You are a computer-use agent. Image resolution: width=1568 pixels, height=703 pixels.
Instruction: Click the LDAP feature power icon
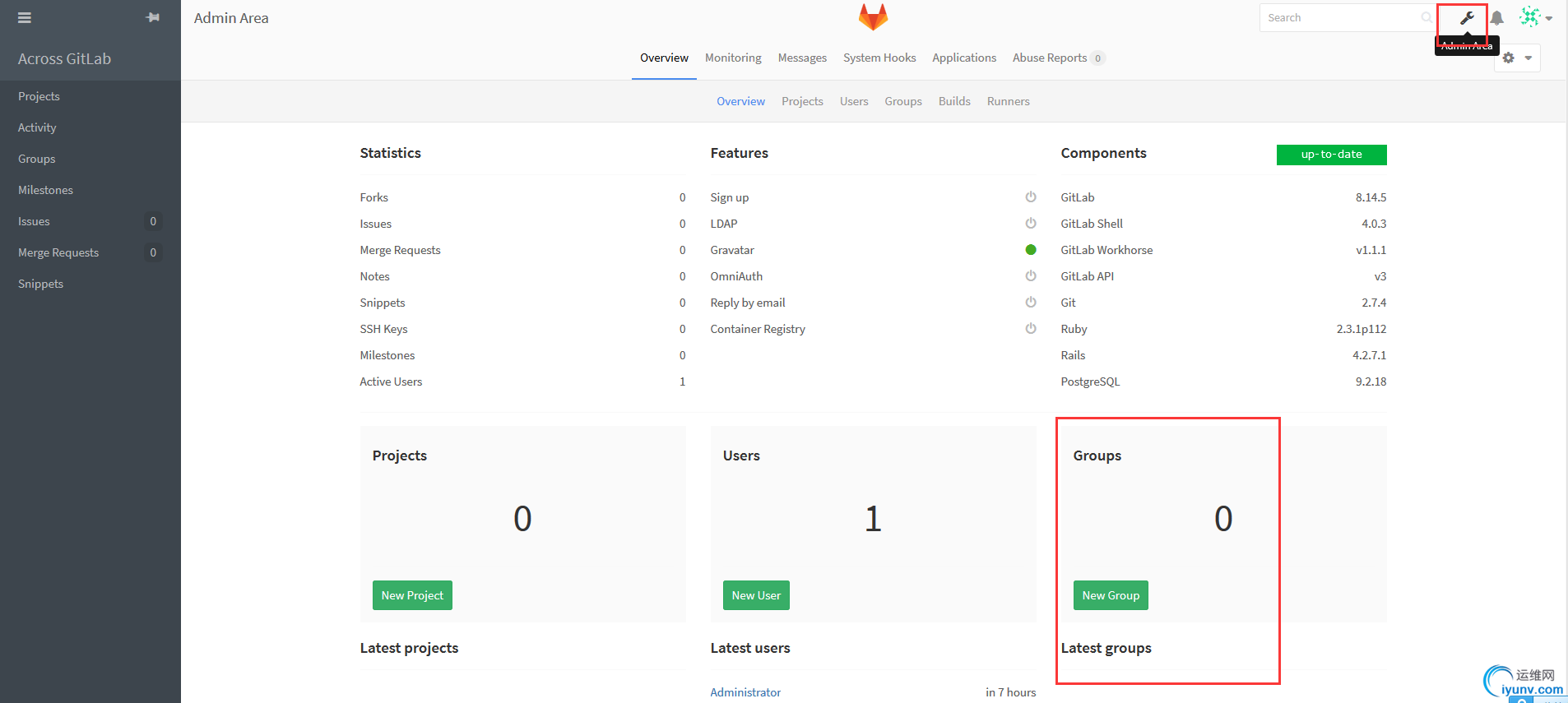pyautogui.click(x=1031, y=224)
